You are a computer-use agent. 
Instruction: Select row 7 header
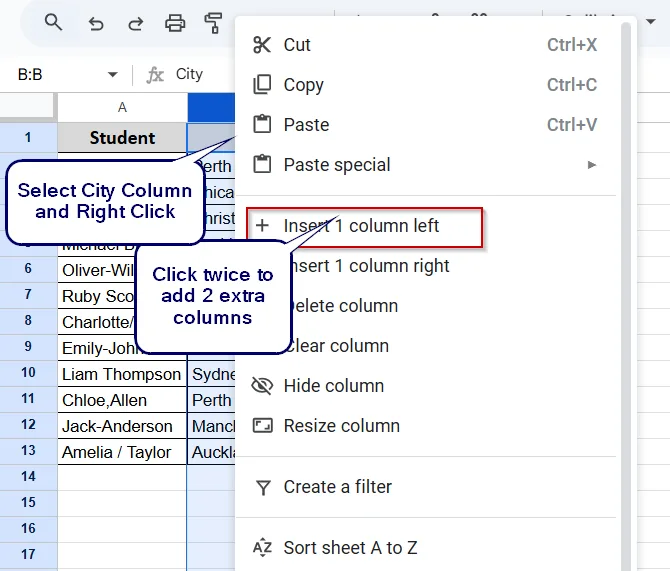click(x=28, y=294)
